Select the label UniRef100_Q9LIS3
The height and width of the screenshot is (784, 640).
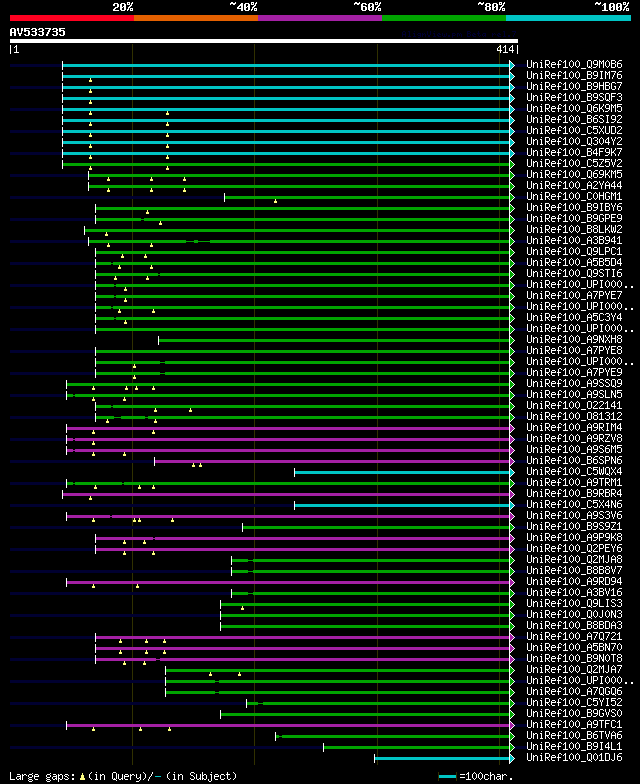[574, 604]
